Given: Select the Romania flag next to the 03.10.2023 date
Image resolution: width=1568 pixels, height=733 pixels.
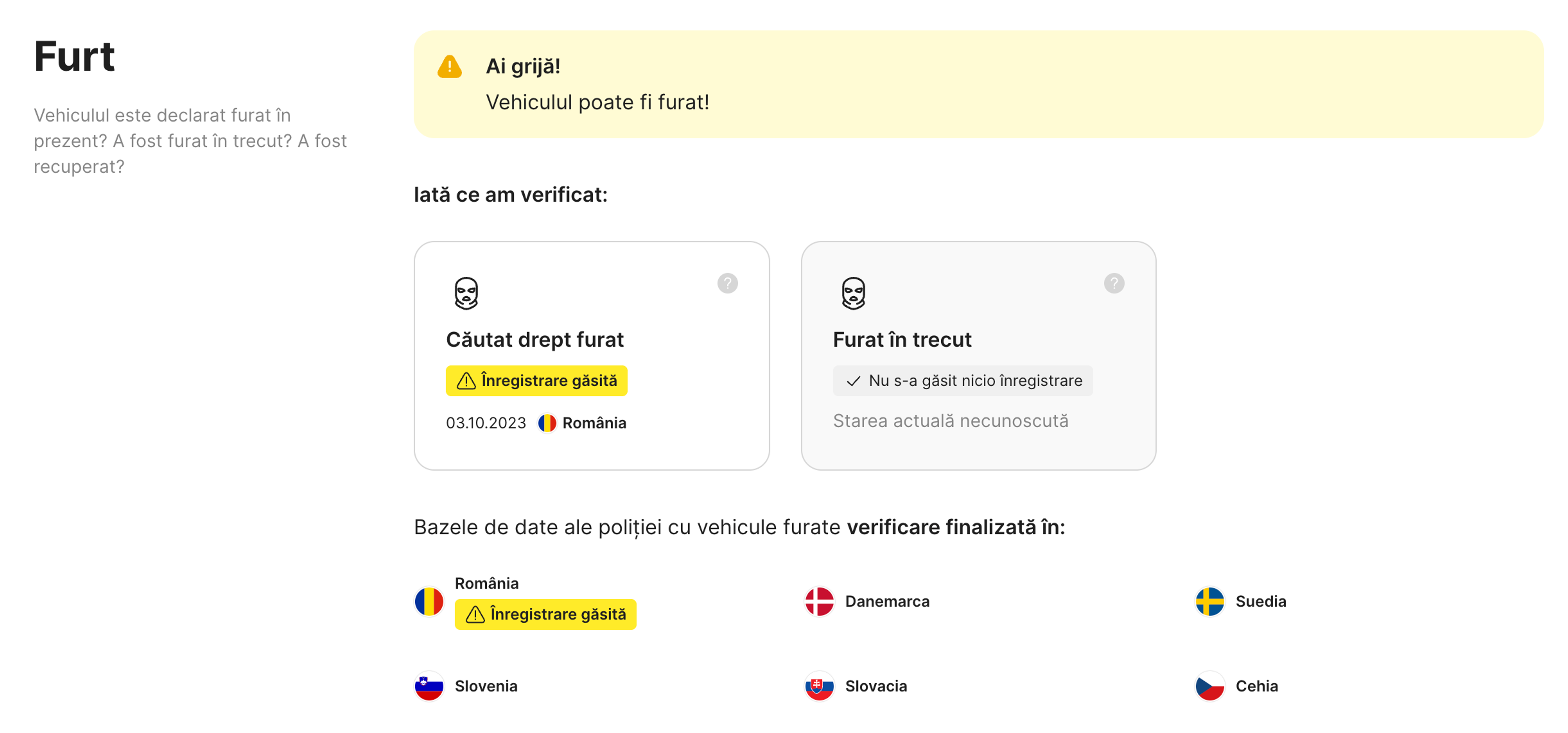Looking at the screenshot, I should 547,423.
